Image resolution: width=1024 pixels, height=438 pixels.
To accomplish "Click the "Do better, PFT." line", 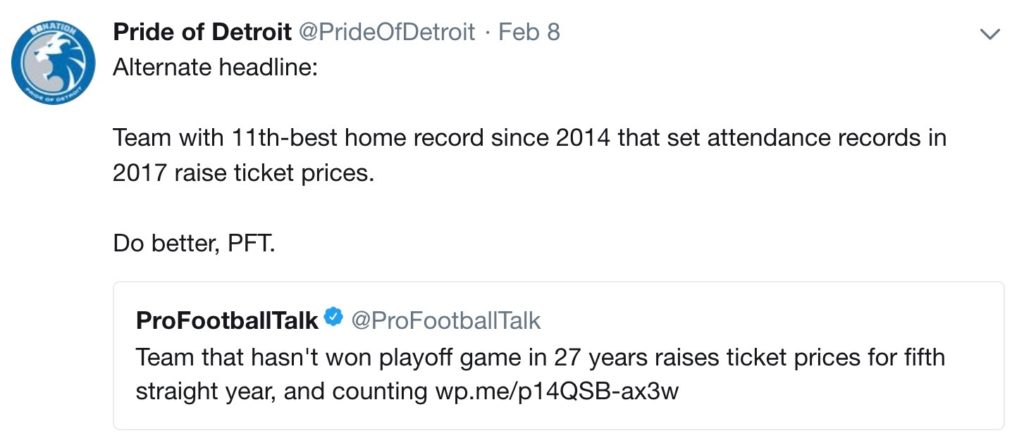I will 195,243.
